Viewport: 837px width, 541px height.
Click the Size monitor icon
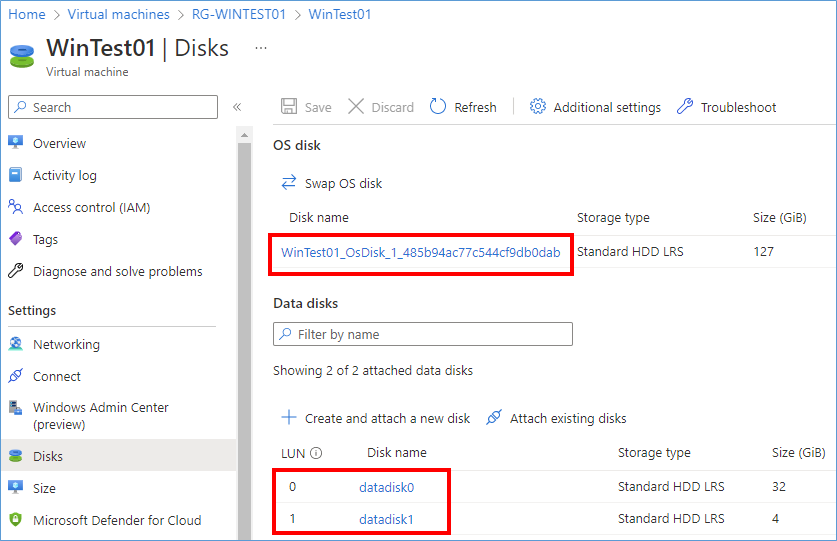15,487
